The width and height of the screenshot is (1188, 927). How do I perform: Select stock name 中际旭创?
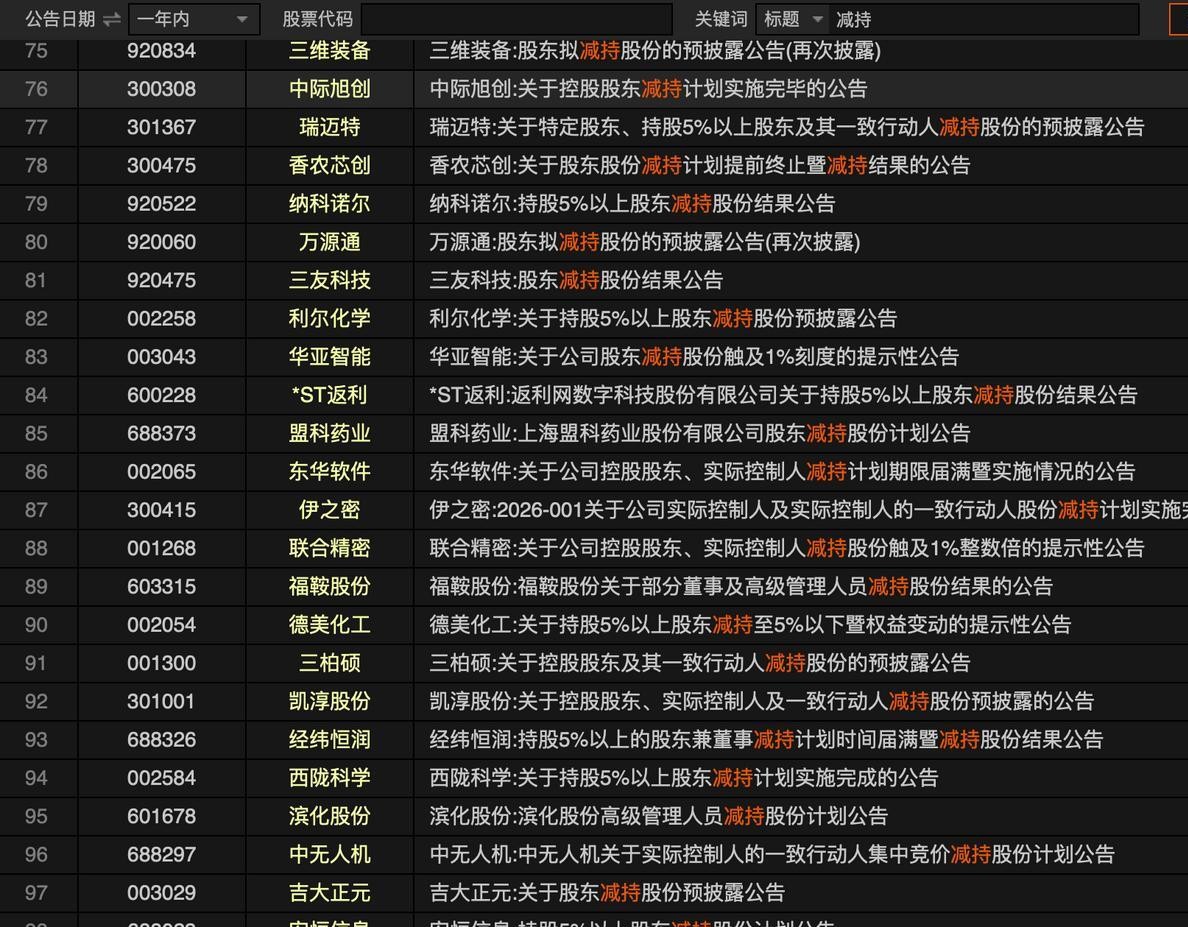coord(330,89)
